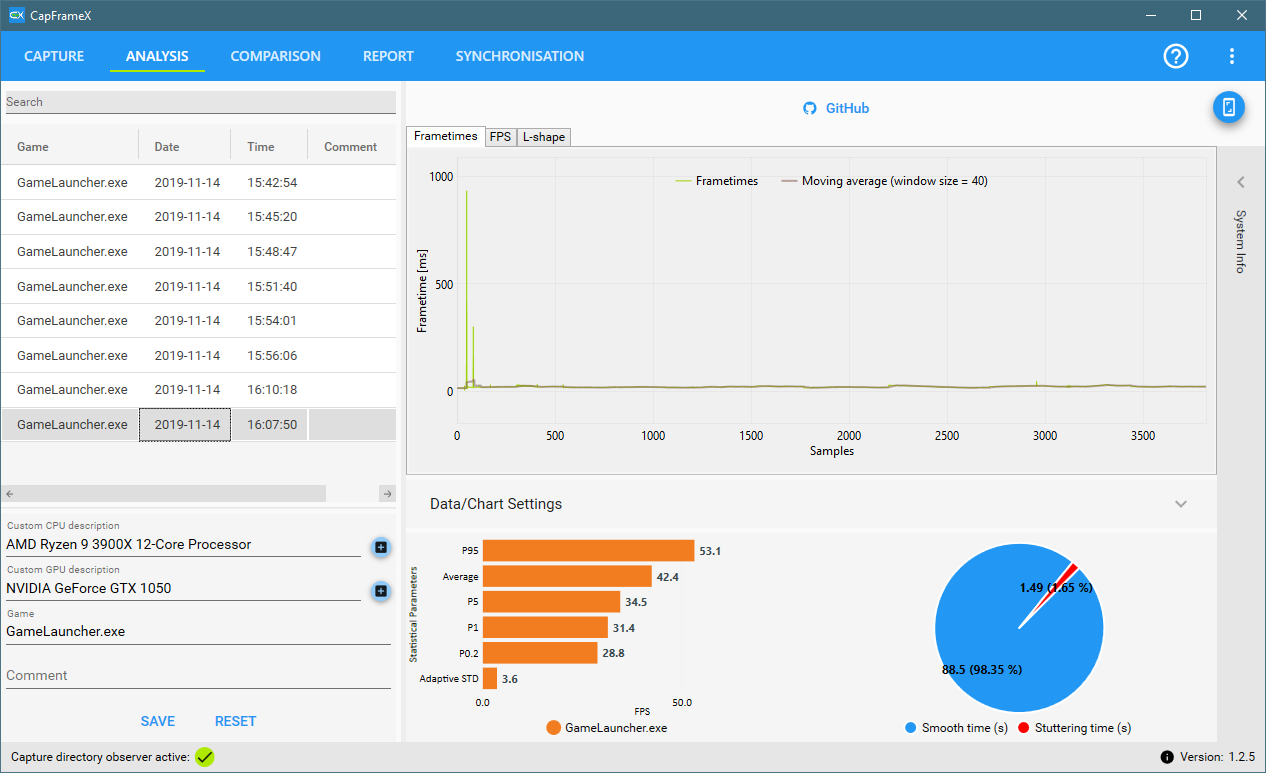Click the orange GameLauncher.exe legend dot
The width and height of the screenshot is (1266, 773).
(554, 728)
